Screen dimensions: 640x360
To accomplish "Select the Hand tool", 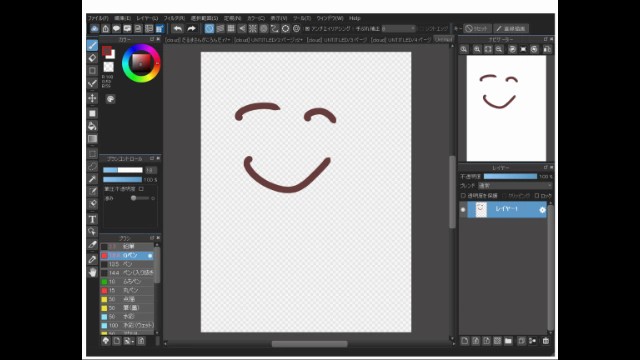I will coord(93,272).
